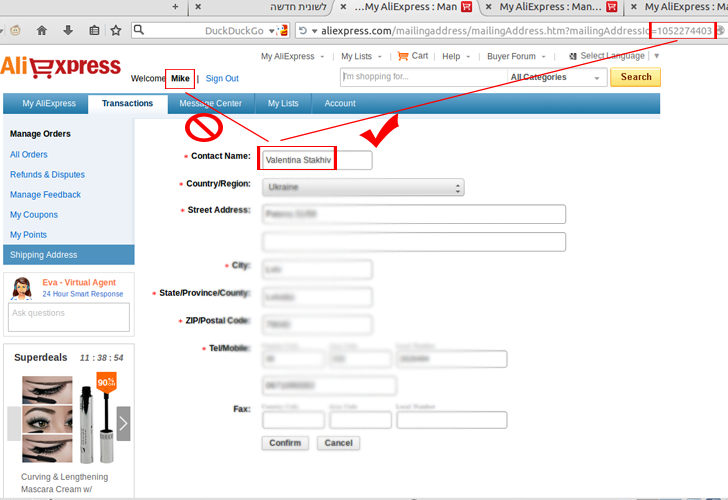
Task: Click Curving & Lengthening Mascara product title
Action: (x=64, y=483)
